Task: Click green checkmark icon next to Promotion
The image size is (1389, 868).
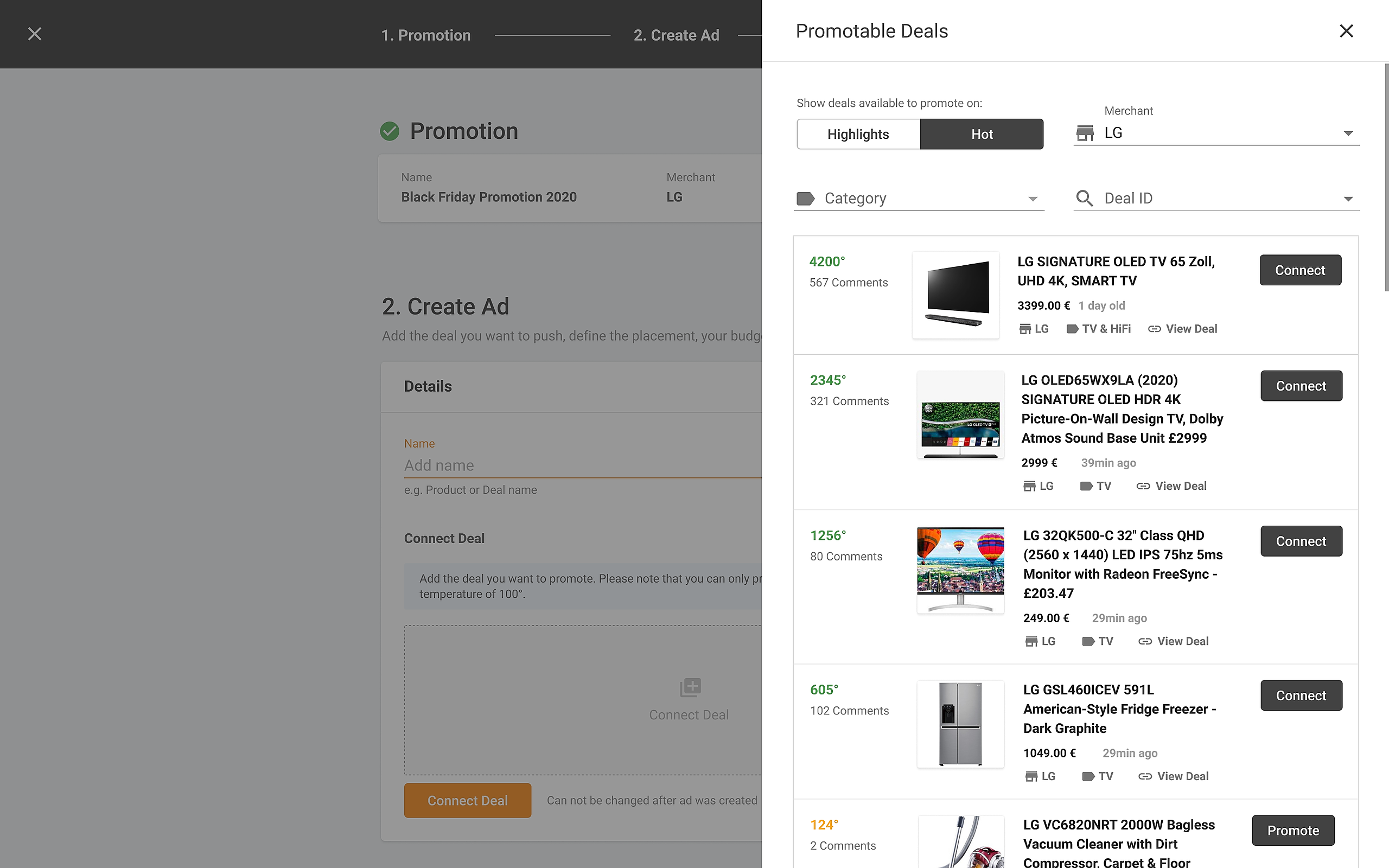Action: click(390, 131)
